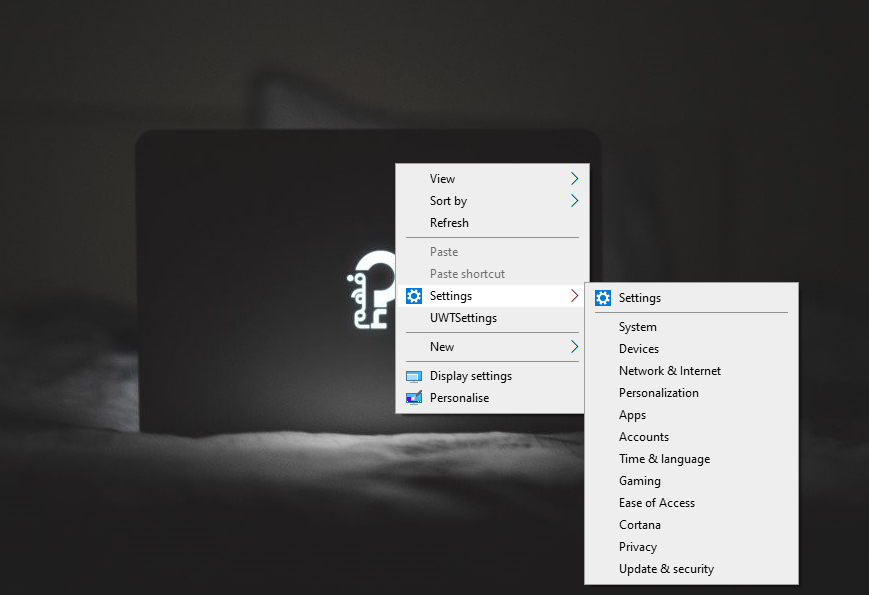
Task: Choose Personalise from the context menu
Action: 491,398
